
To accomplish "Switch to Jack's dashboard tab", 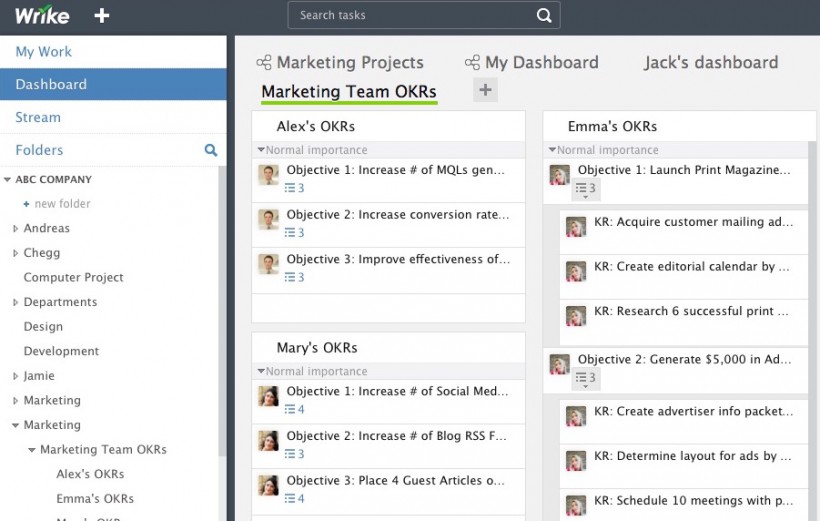I will coord(711,62).
